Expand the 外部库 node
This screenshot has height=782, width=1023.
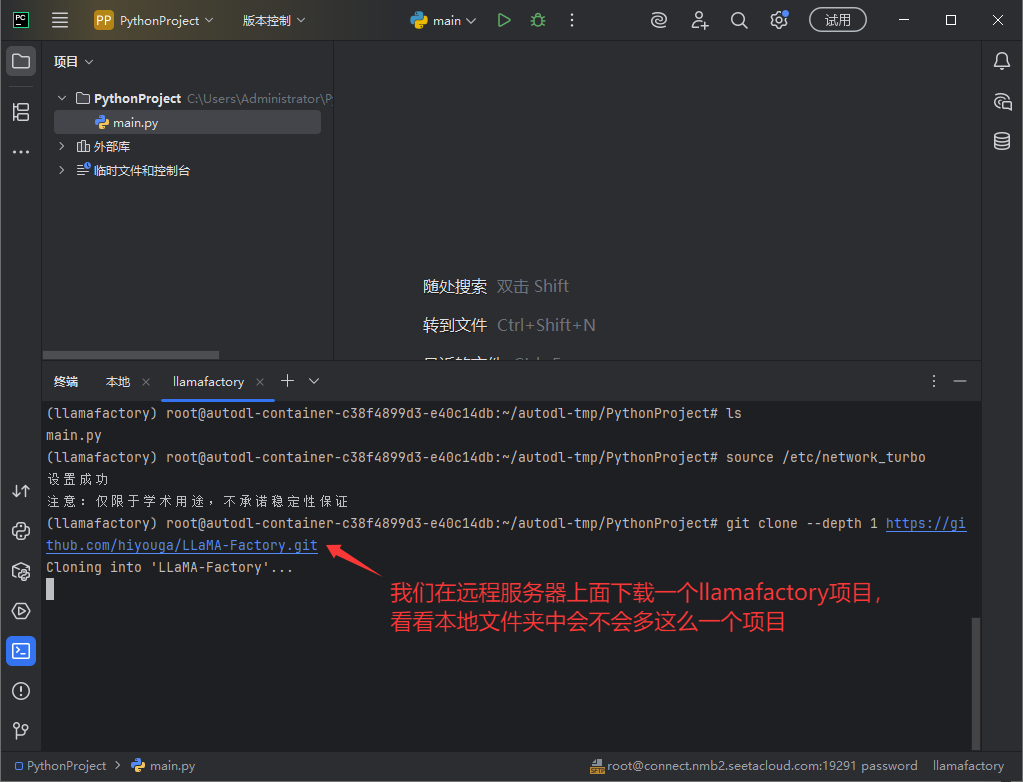coord(61,146)
